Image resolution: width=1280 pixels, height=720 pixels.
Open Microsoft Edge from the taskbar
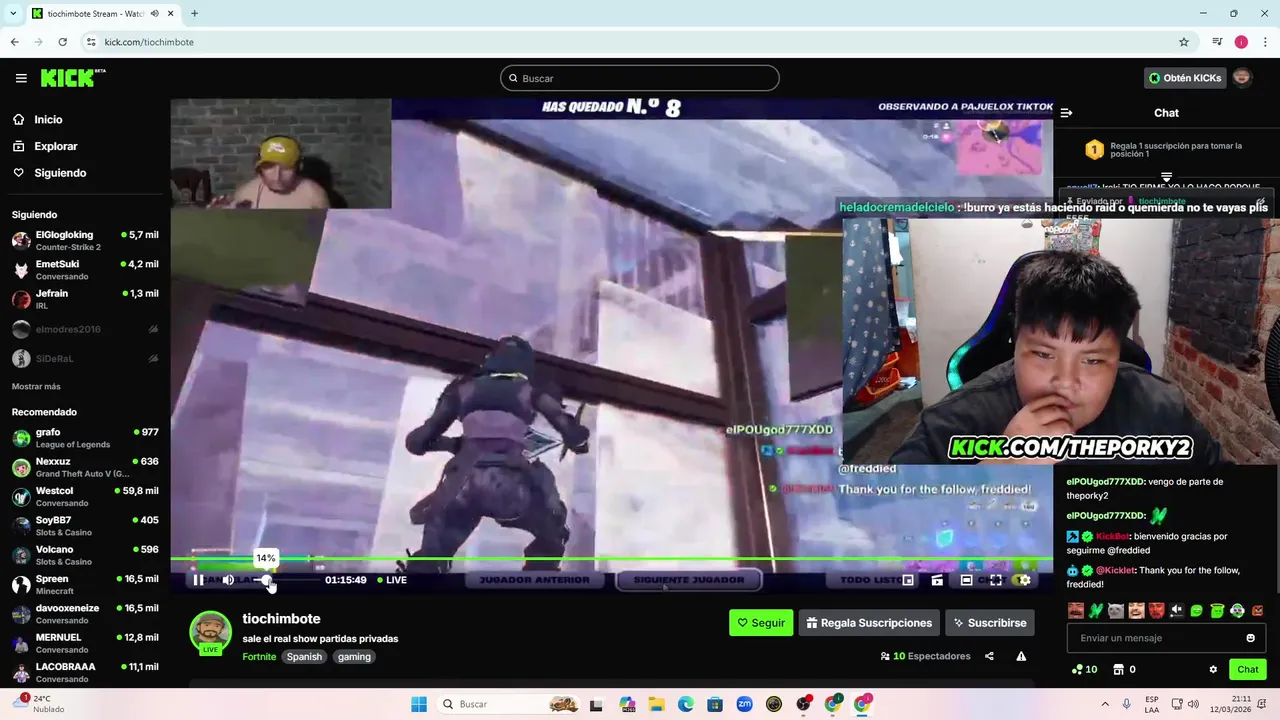coord(686,704)
